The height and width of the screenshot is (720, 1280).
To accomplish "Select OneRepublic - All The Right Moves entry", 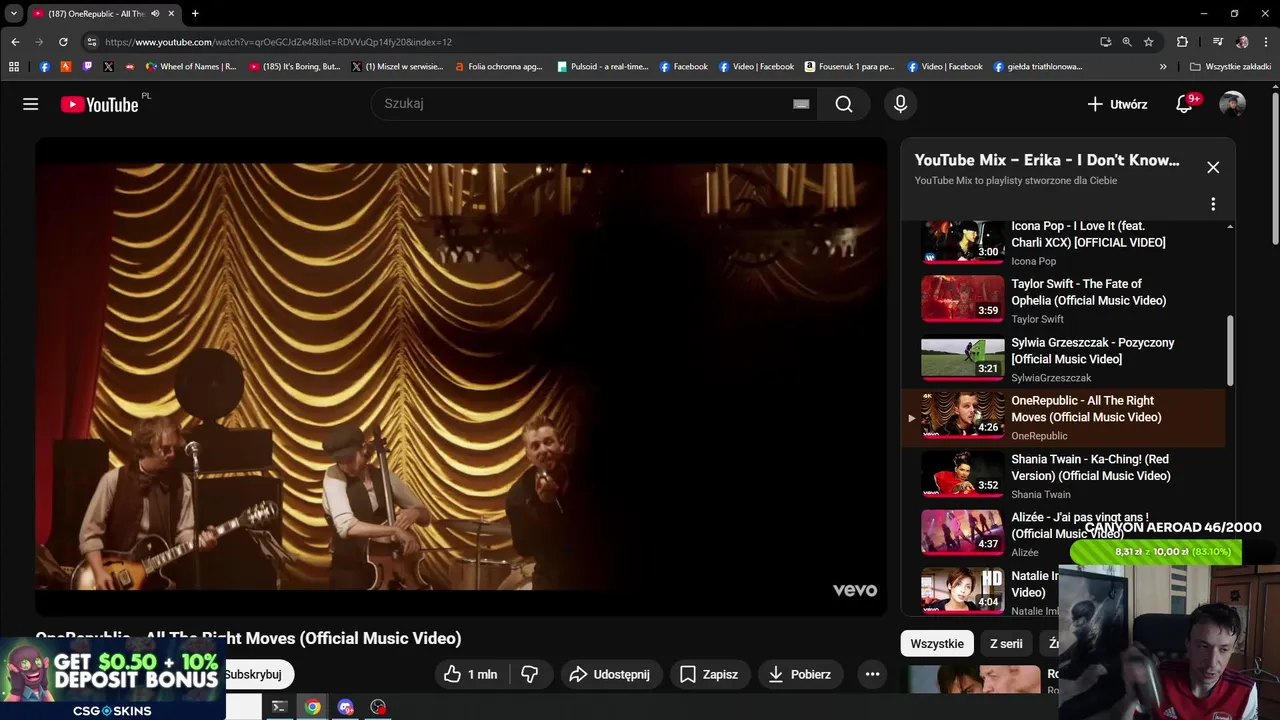I will [x=1065, y=417].
